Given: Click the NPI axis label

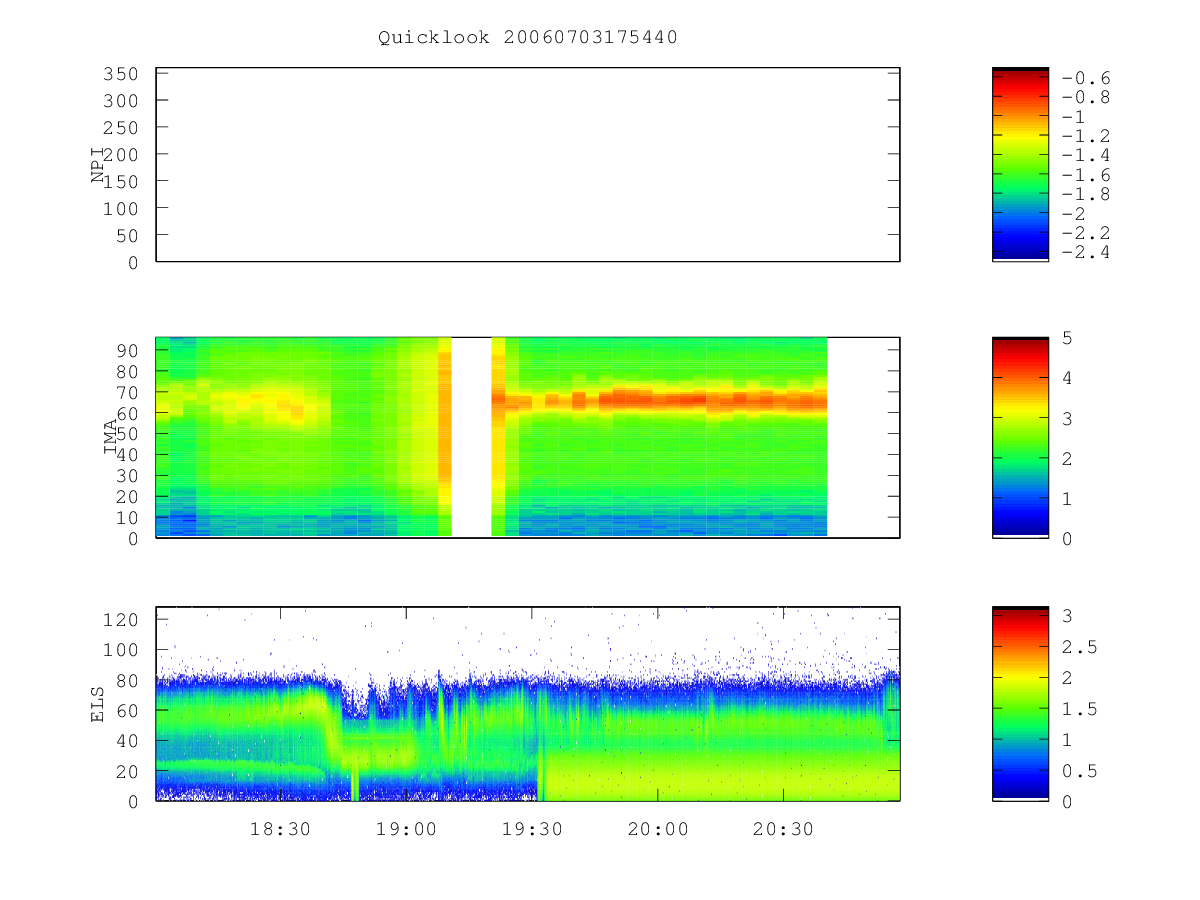Looking at the screenshot, I should click(98, 165).
